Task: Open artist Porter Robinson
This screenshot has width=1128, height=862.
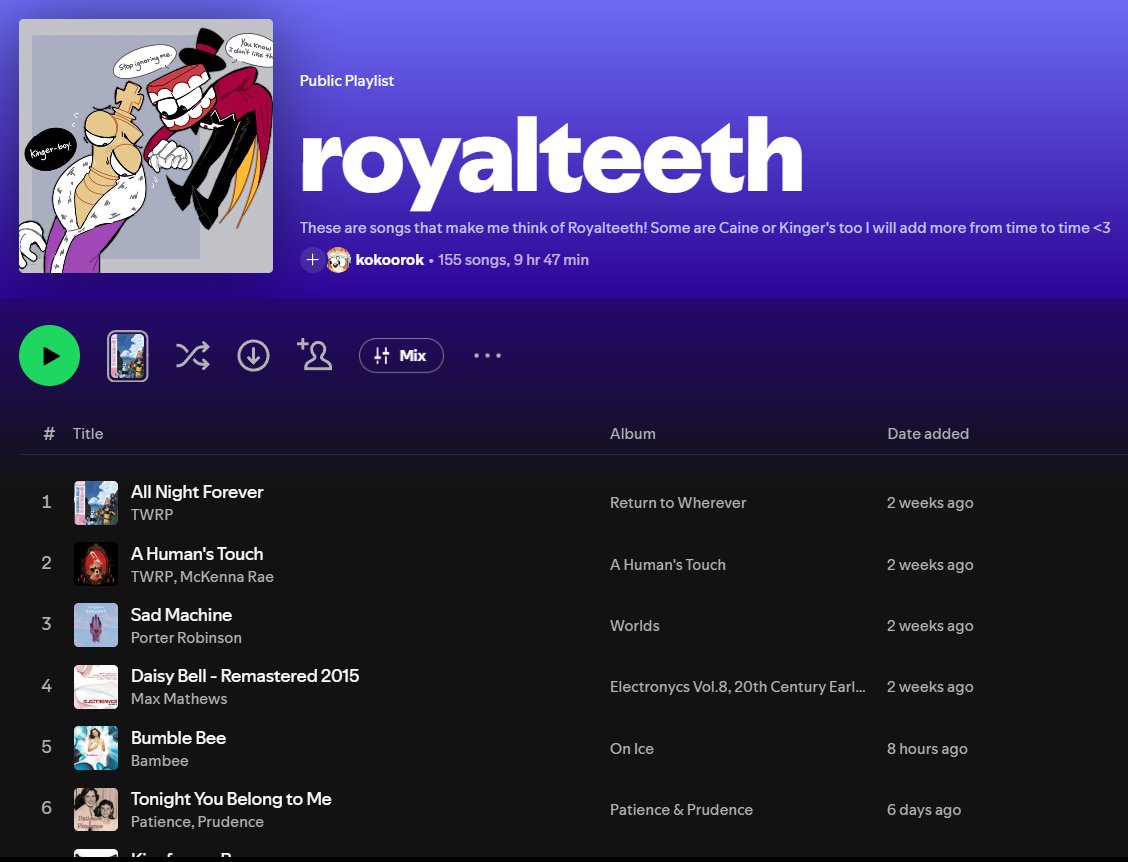Action: click(186, 638)
